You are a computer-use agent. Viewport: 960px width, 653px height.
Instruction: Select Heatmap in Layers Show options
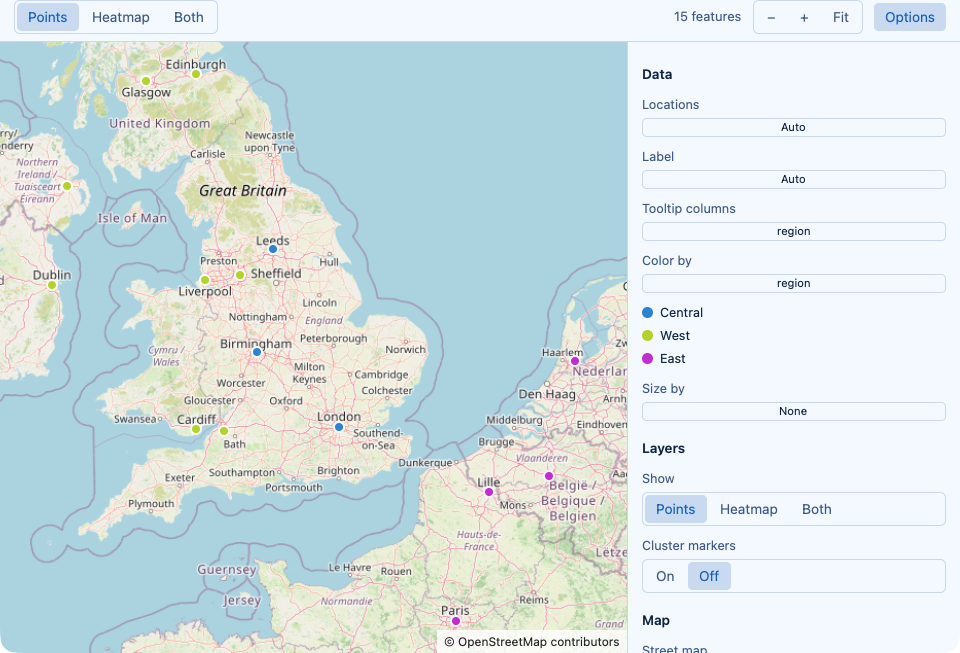point(748,509)
